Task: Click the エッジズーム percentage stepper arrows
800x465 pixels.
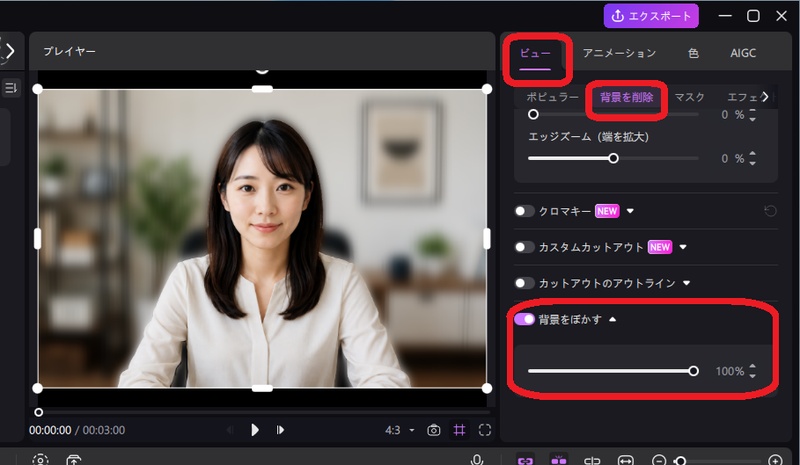Action: pyautogui.click(x=753, y=159)
